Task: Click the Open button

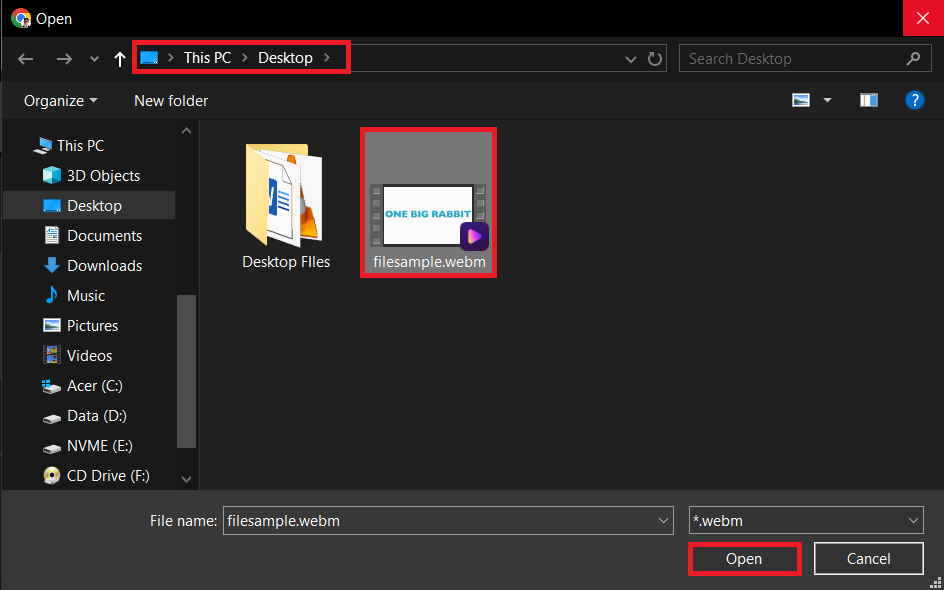Action: click(744, 559)
